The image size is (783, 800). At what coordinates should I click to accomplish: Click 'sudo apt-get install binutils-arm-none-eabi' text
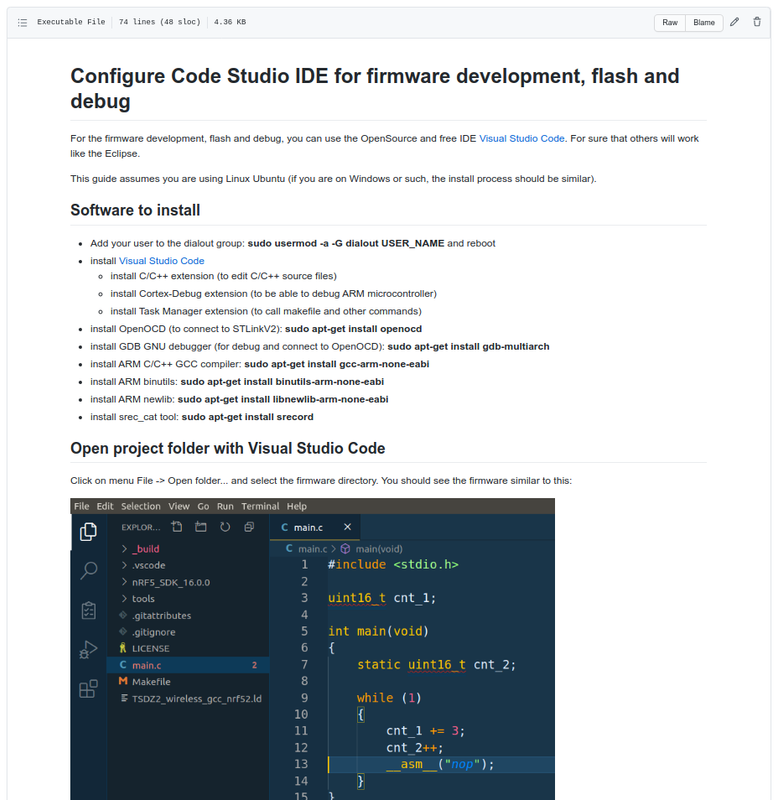[x=282, y=382]
